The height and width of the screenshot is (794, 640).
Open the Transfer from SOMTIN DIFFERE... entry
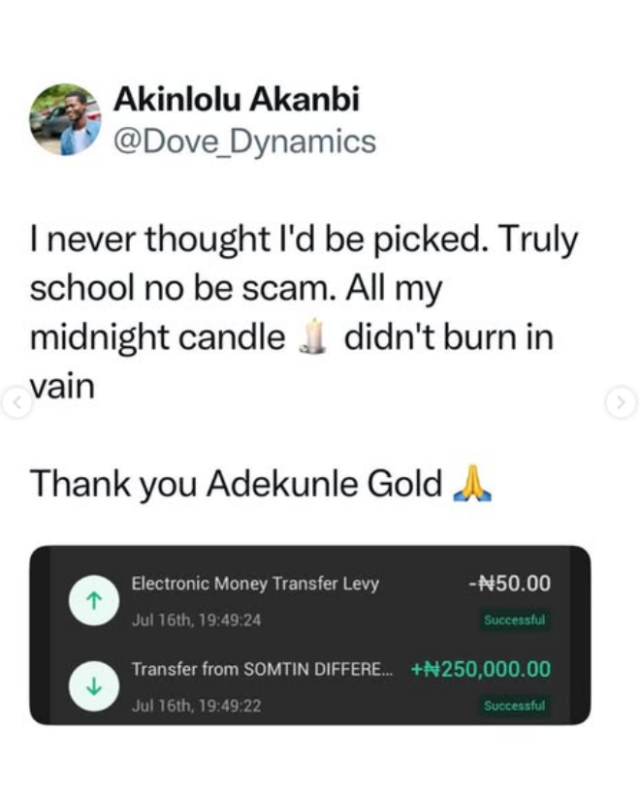click(x=263, y=670)
